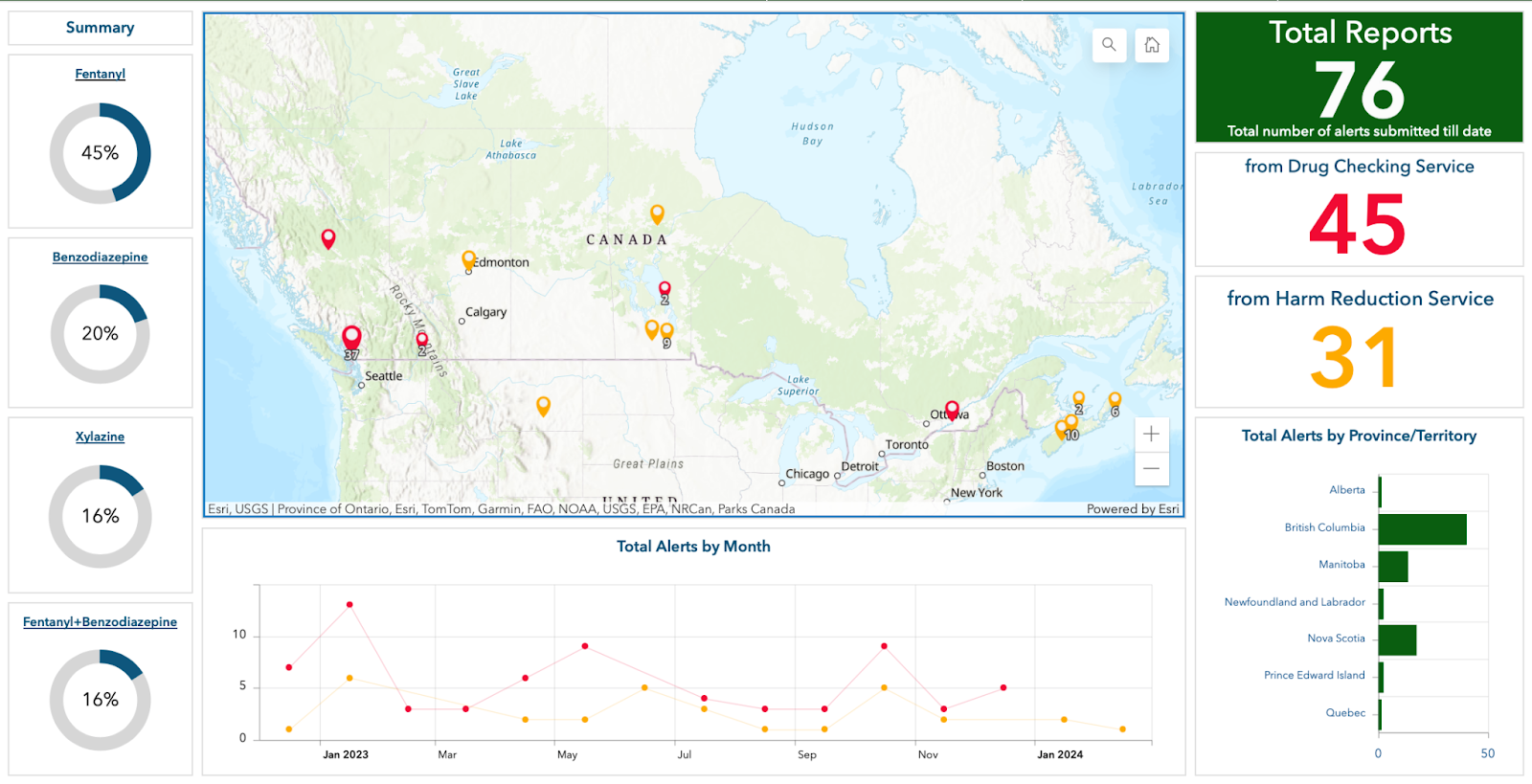Open the Benzodiazepine link
This screenshot has width=1532, height=784.
101,258
